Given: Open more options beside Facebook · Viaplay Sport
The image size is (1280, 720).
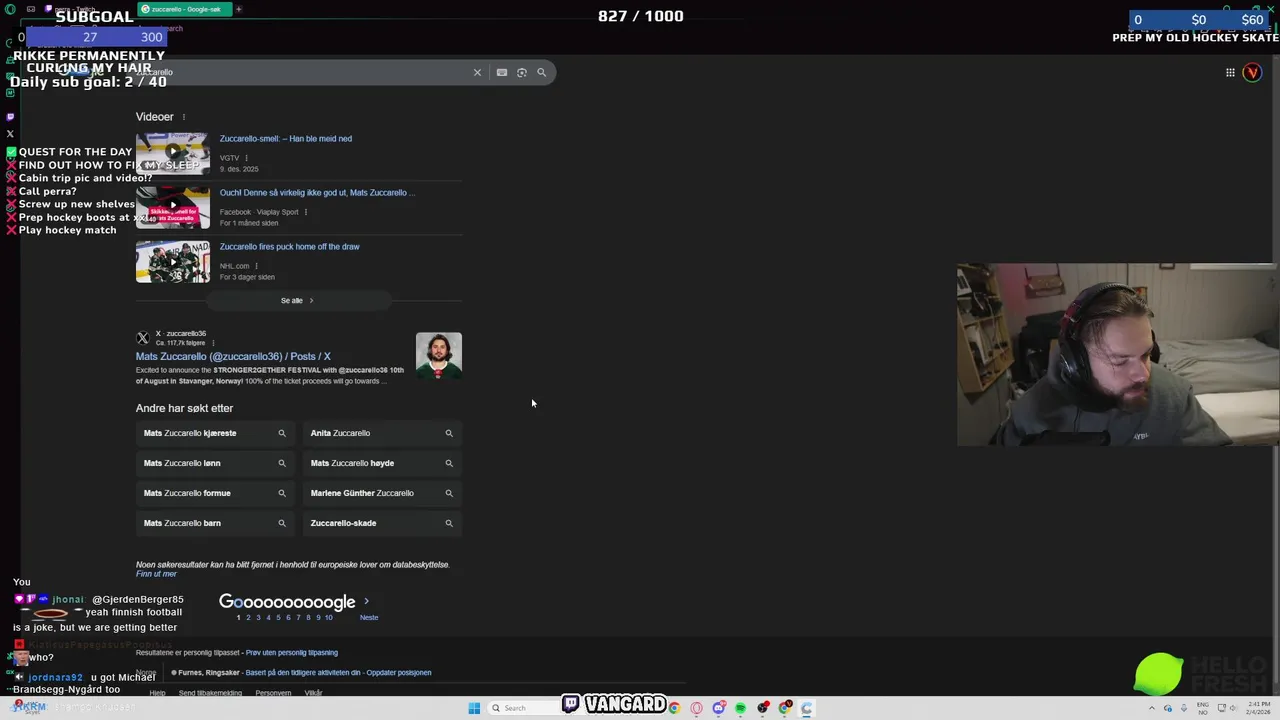Looking at the screenshot, I should coord(306,212).
